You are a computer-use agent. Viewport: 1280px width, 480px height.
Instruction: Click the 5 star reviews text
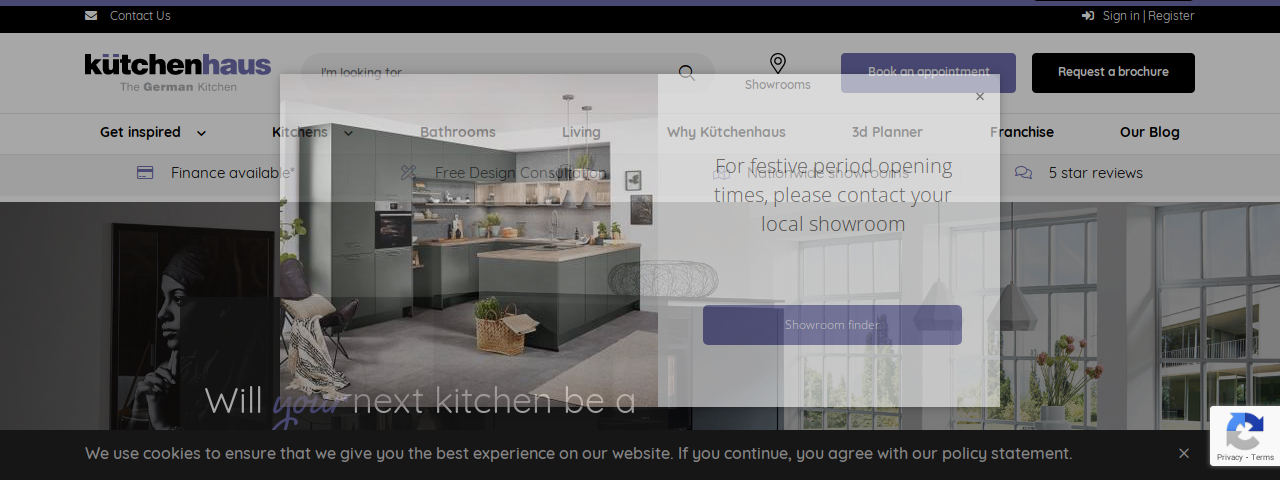1096,173
